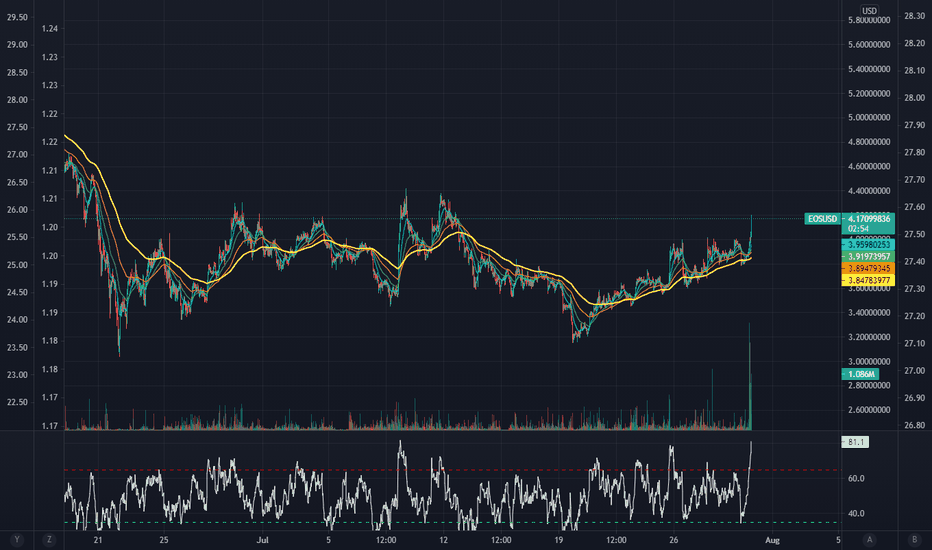The image size is (932, 550).
Task: Select the yellow 3.84783977 average label
Action: point(868,280)
